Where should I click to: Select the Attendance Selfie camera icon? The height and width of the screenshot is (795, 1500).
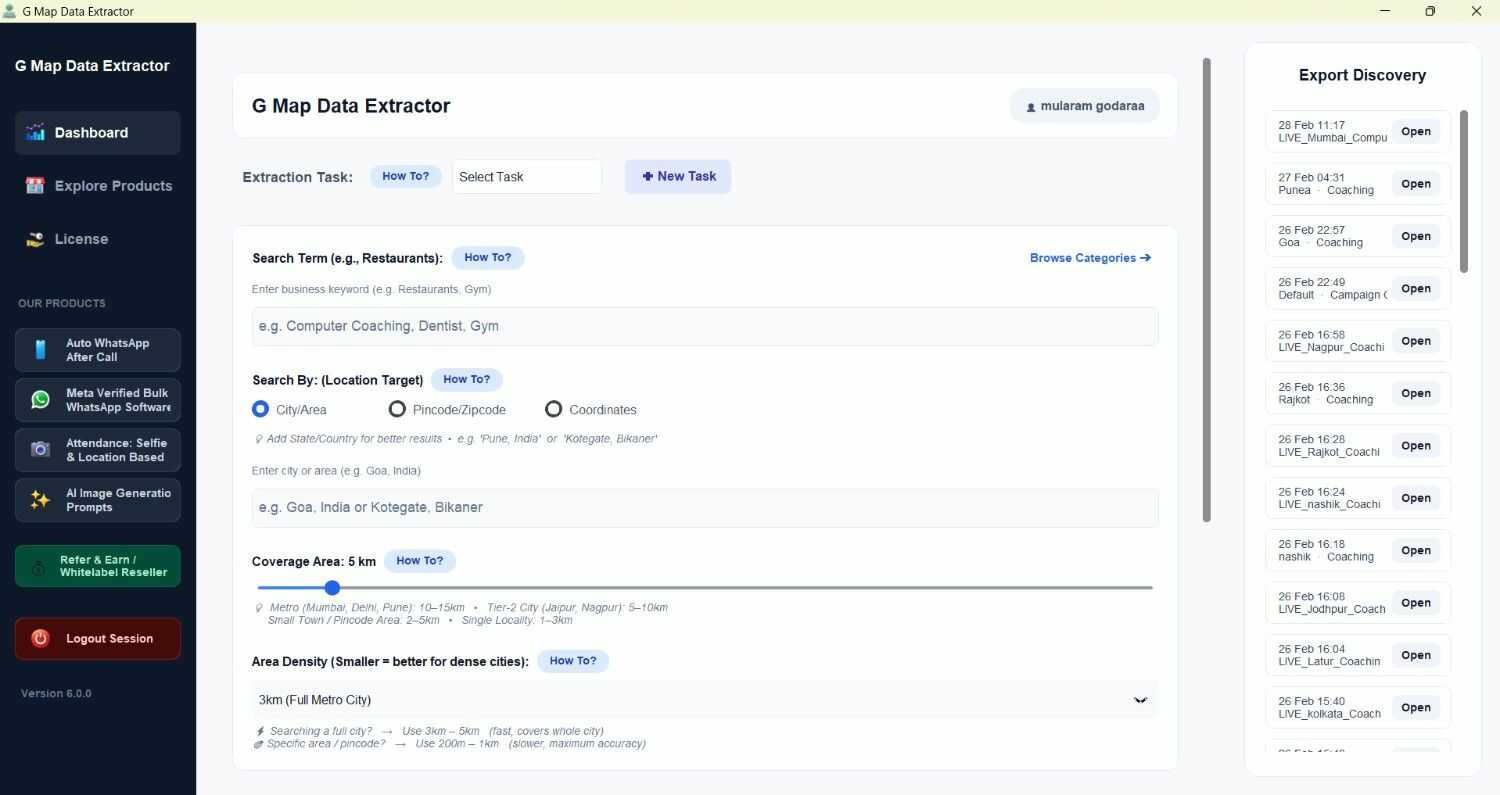(38, 449)
